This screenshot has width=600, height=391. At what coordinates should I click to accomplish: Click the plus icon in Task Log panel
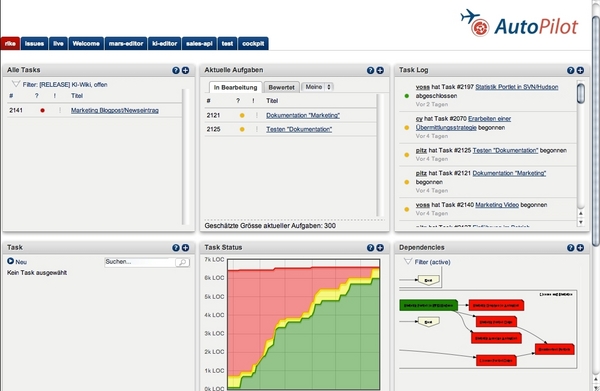[x=580, y=70]
